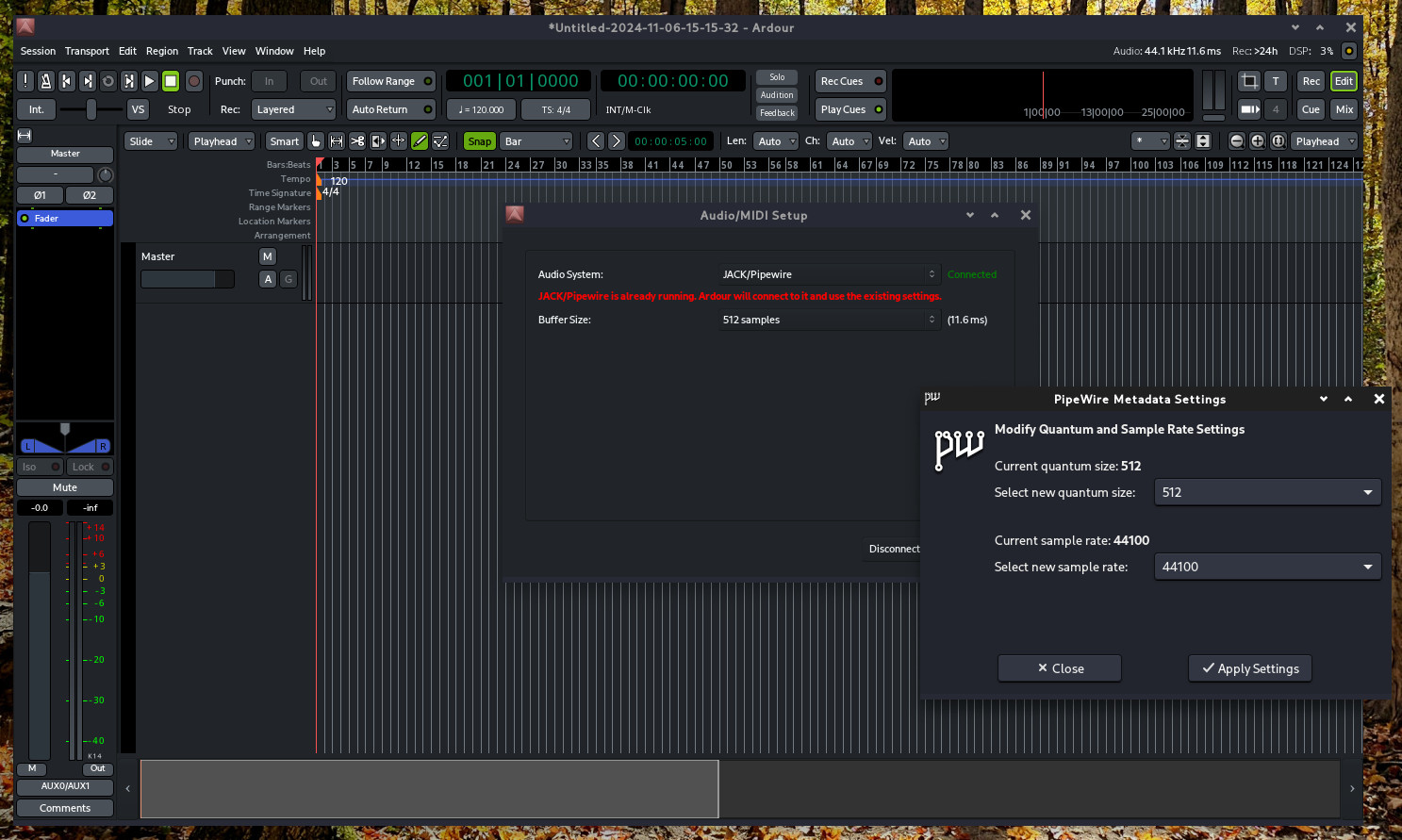1402x840 pixels.
Task: Click the green stop transport button
Action: [171, 81]
